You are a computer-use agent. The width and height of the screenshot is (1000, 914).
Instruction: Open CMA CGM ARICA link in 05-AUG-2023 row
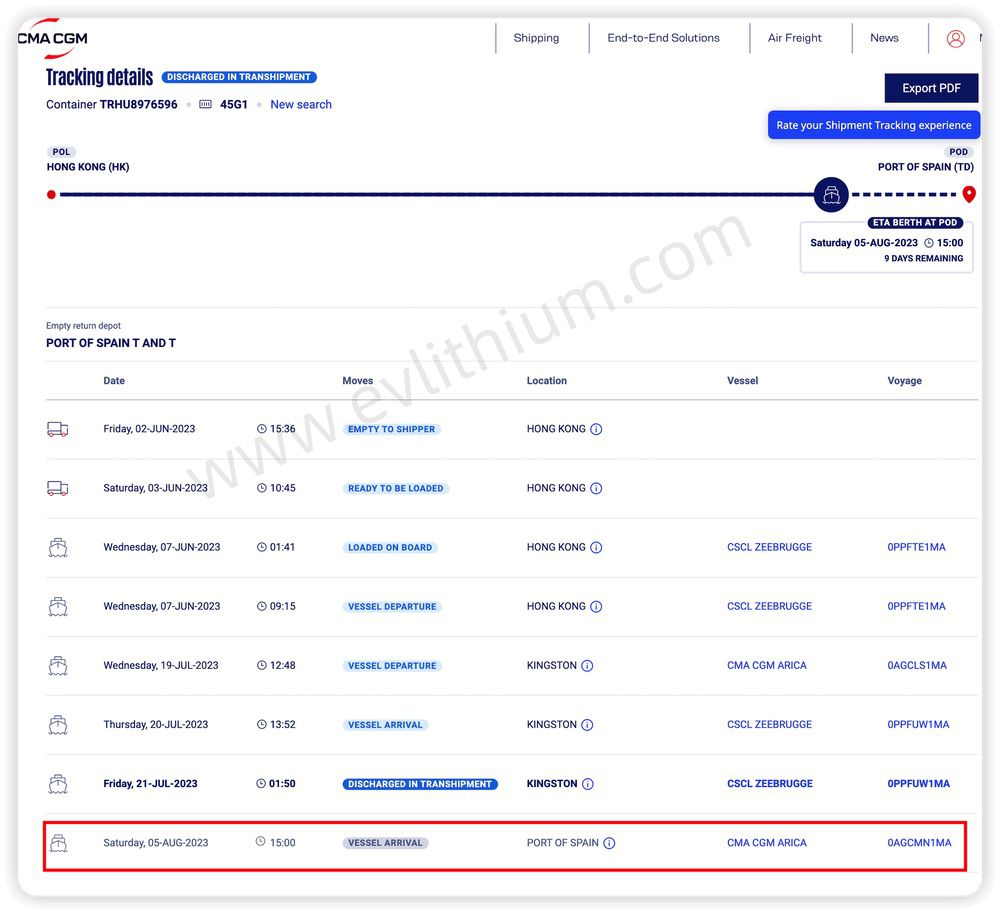pos(767,843)
